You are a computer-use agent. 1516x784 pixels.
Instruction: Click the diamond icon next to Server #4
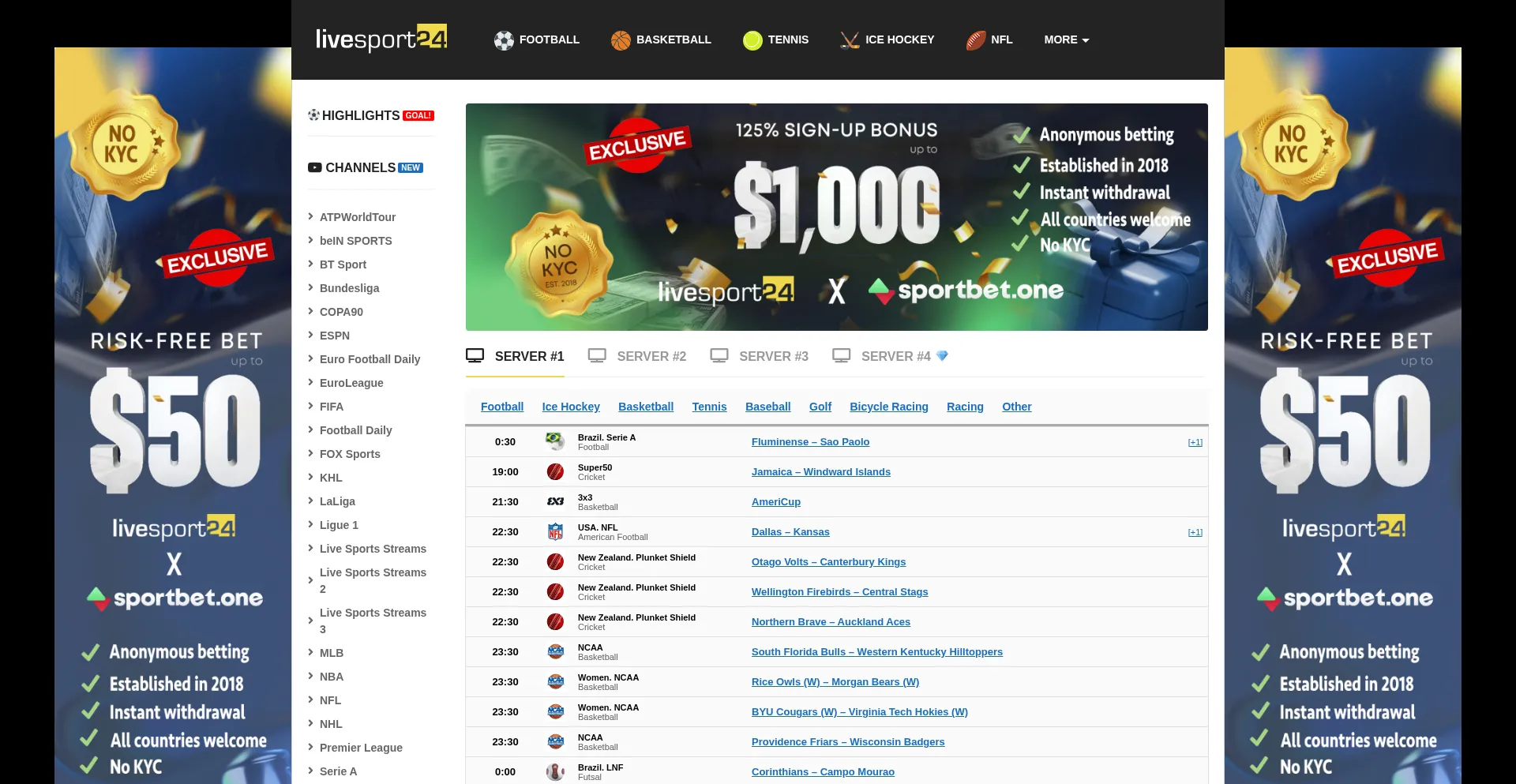coord(942,356)
